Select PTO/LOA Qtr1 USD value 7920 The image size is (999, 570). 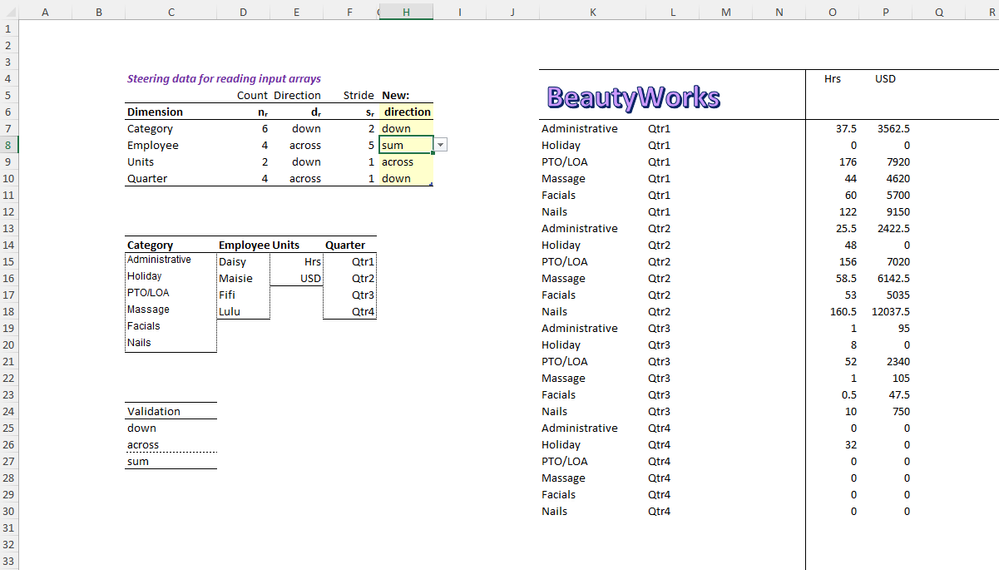pos(898,162)
